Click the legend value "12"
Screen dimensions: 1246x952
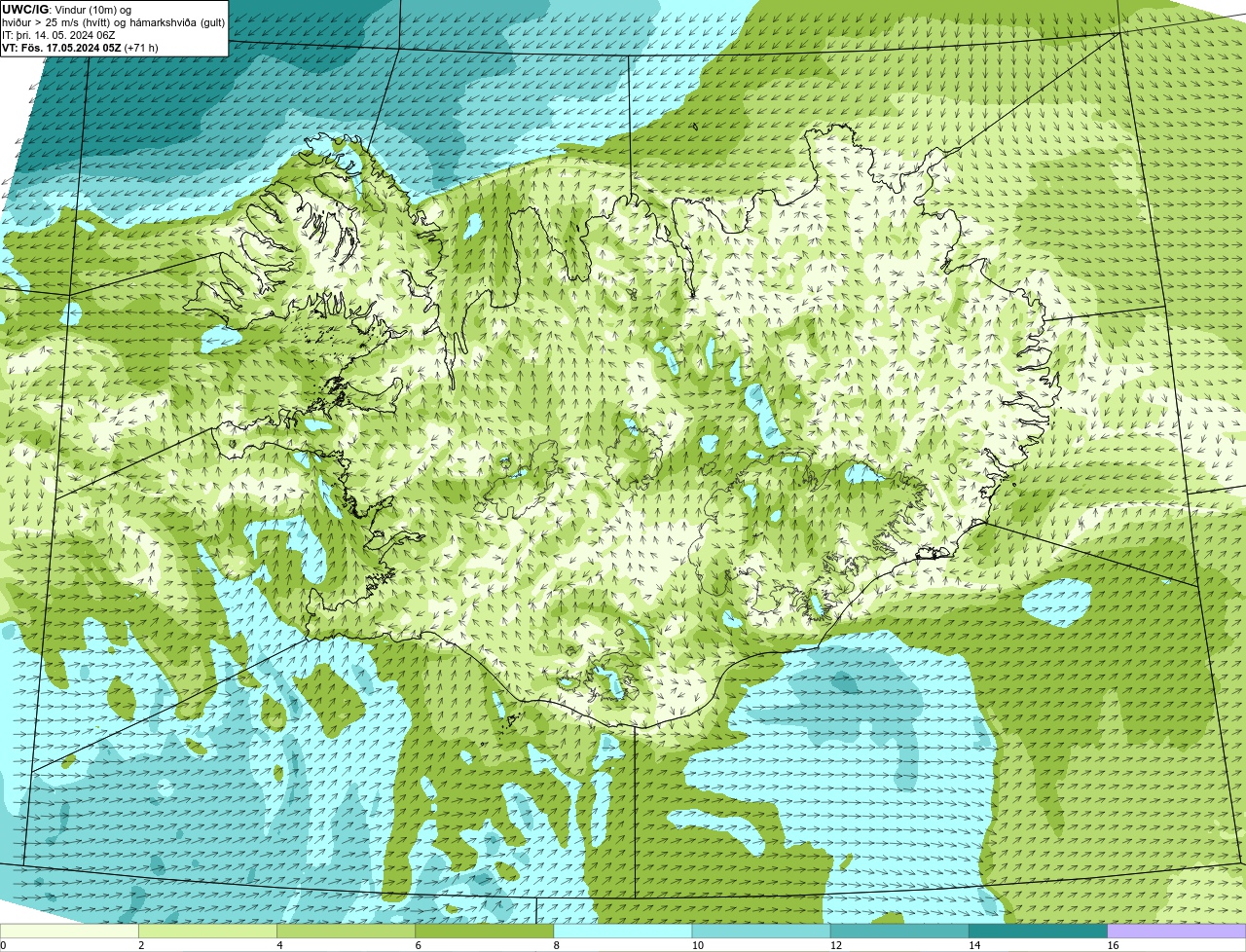pos(835,945)
